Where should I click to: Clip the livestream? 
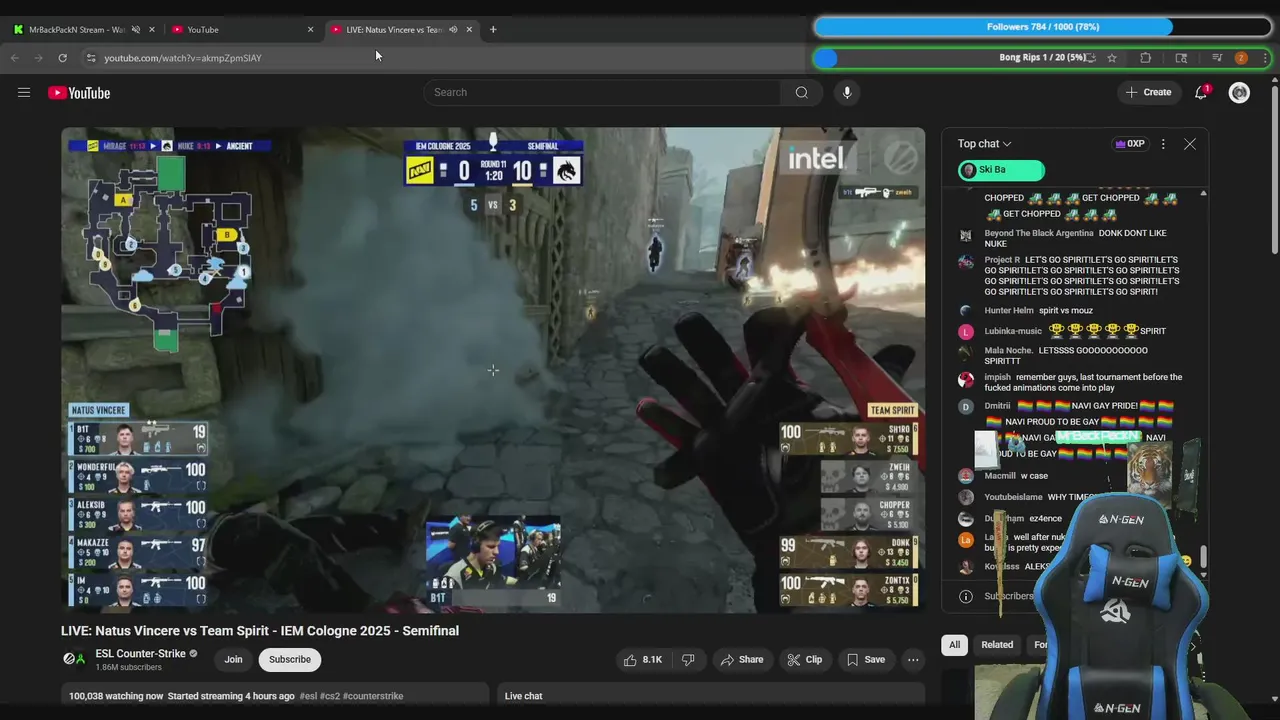(x=805, y=660)
